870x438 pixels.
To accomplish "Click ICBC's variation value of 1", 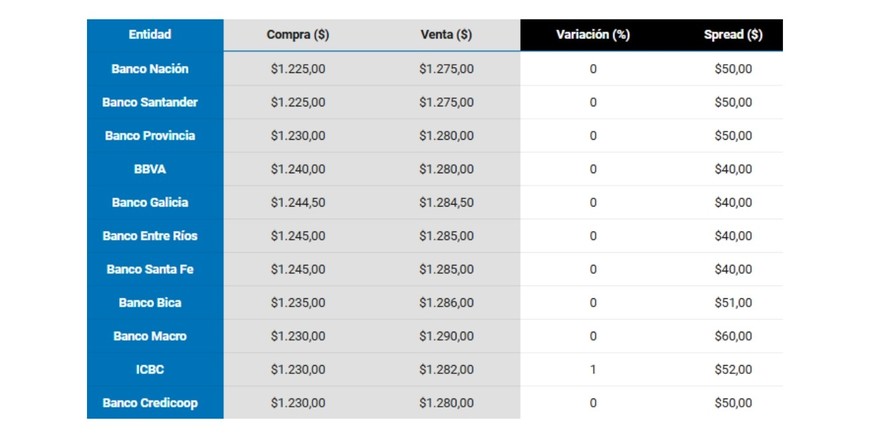I will tap(593, 369).
